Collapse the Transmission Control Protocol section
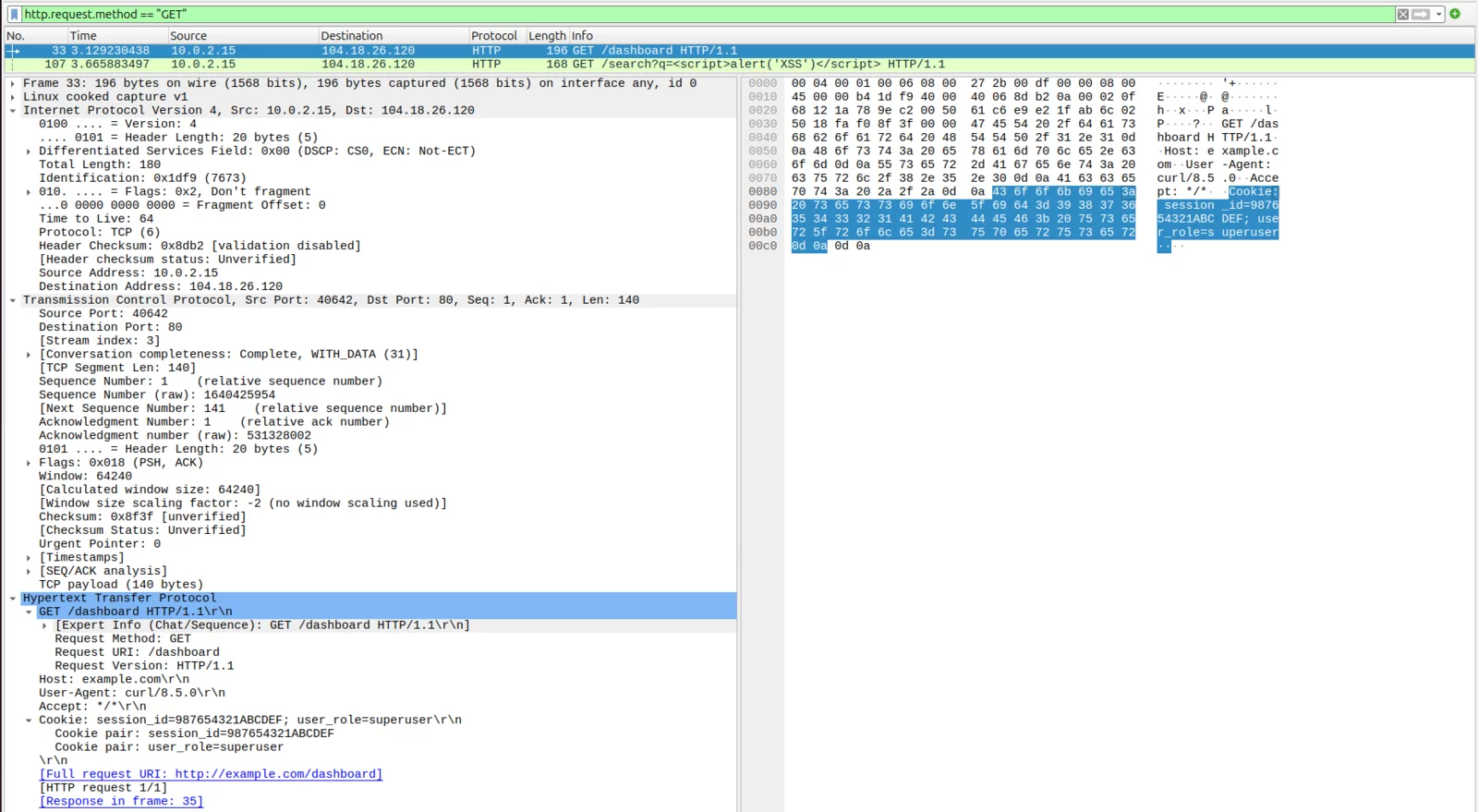This screenshot has height=812, width=1478. coord(13,300)
